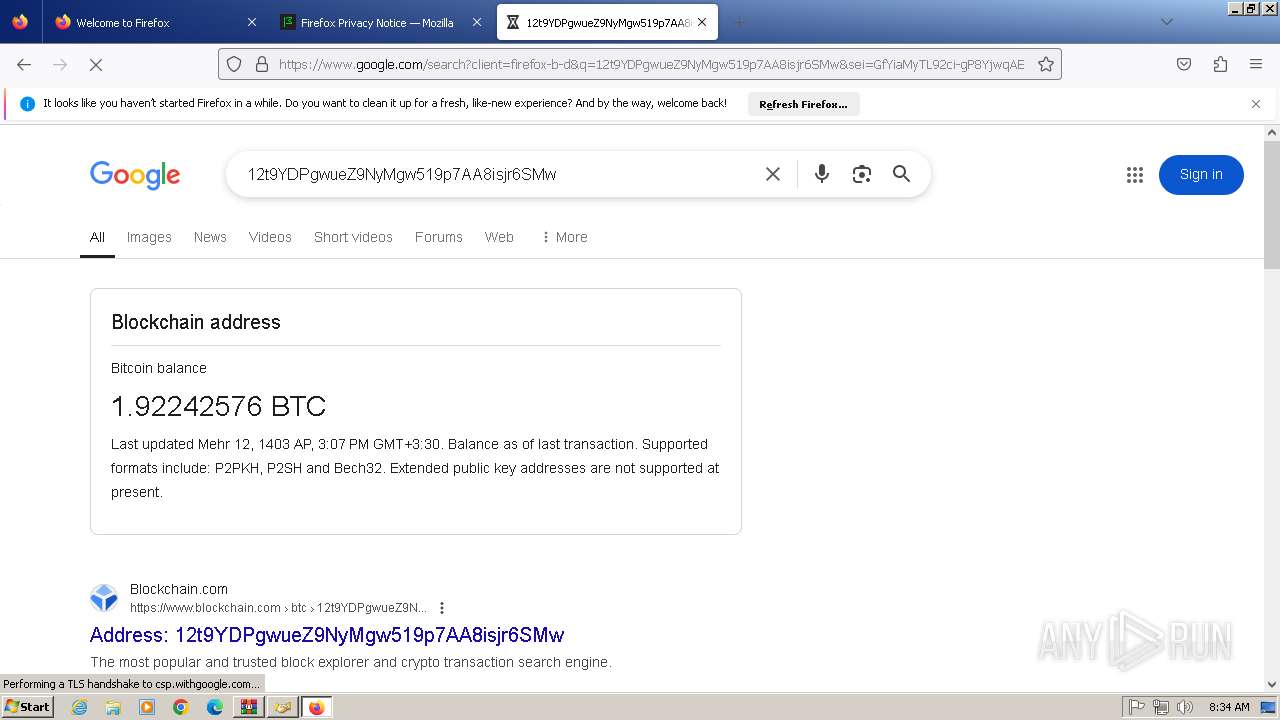Image resolution: width=1280 pixels, height=720 pixels.
Task: Close the Welcome to Firefox tab
Action: click(252, 22)
